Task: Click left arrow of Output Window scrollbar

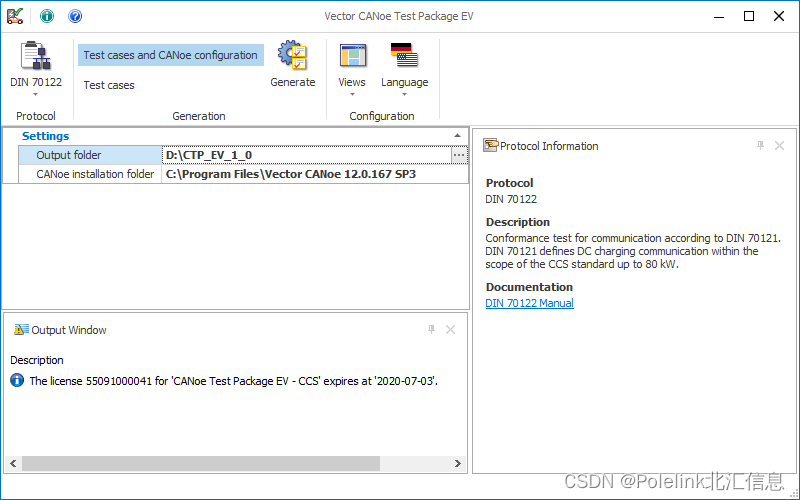Action: (14, 463)
